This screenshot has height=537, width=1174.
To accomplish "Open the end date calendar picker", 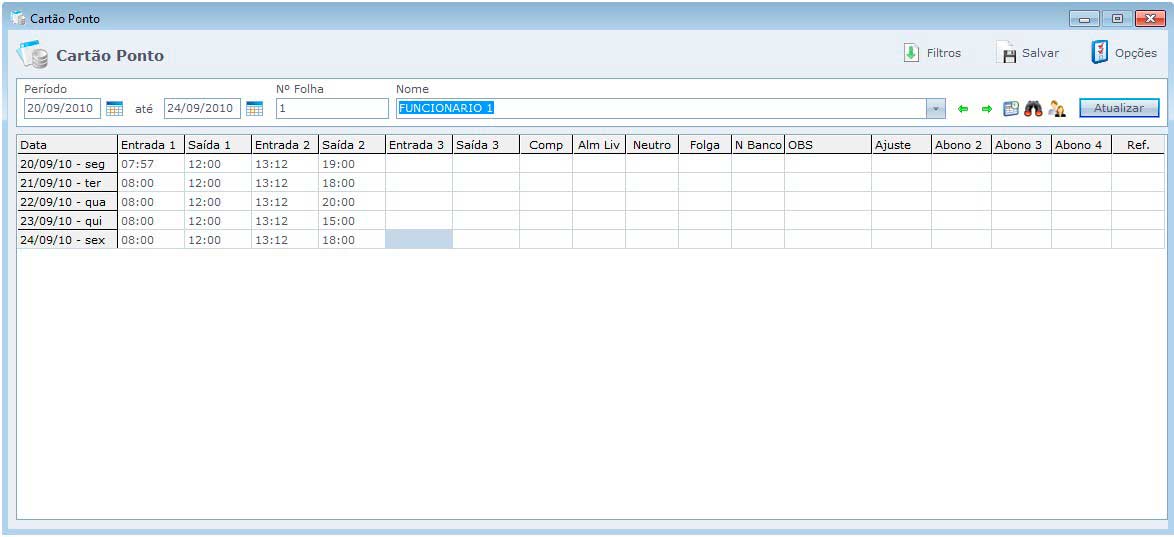I will pyautogui.click(x=254, y=108).
